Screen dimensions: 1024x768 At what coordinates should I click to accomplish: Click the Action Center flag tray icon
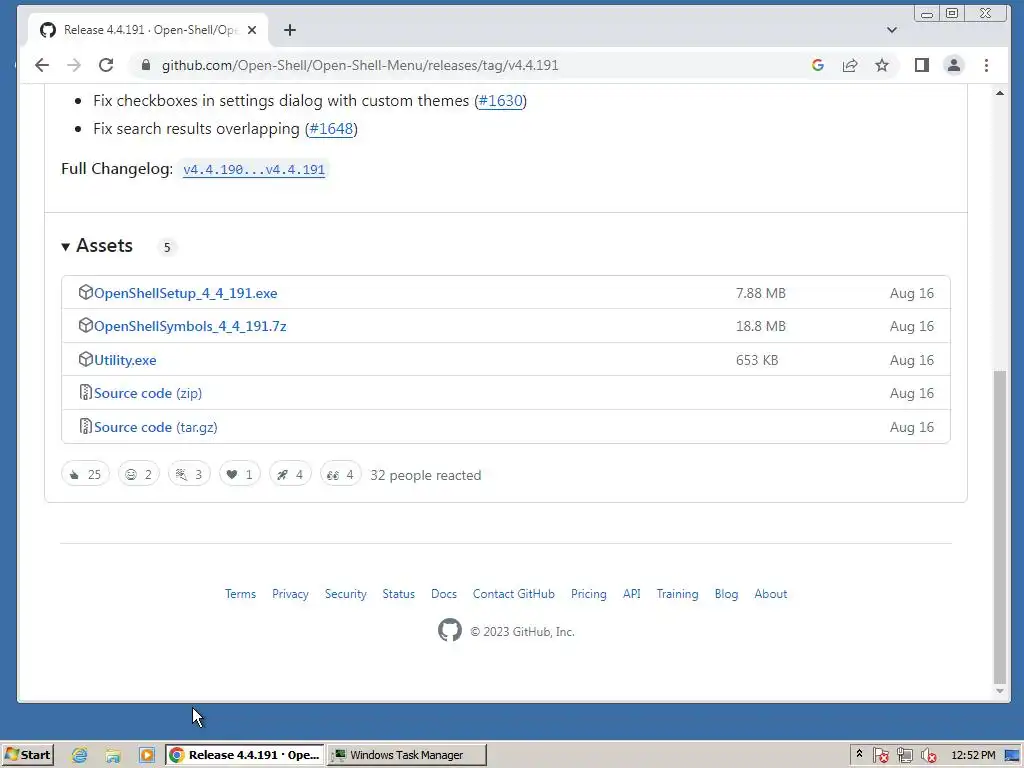[x=880, y=755]
